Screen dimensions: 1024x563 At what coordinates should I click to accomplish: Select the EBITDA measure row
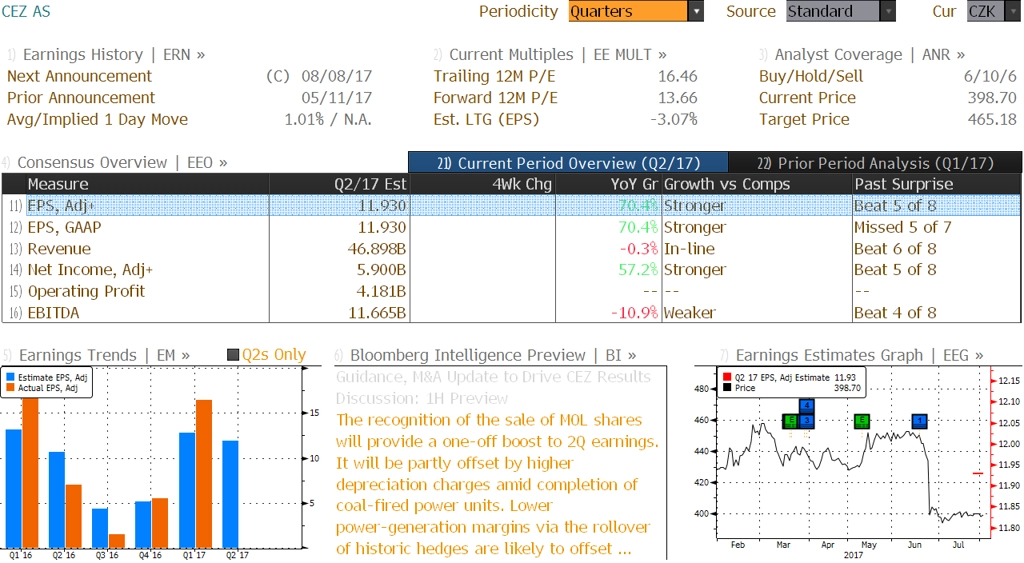[511, 313]
